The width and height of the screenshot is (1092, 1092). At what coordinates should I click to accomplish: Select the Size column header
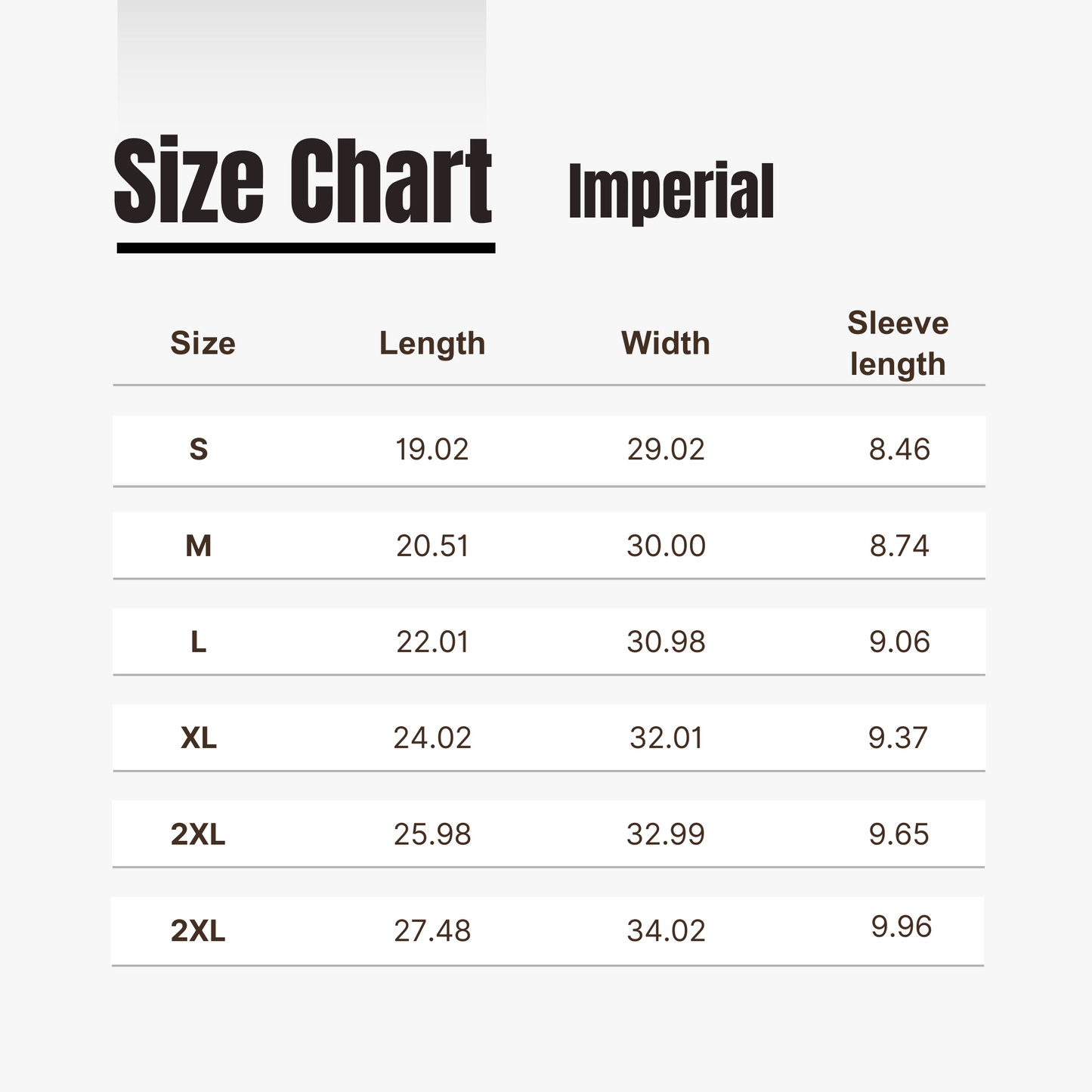tap(203, 344)
